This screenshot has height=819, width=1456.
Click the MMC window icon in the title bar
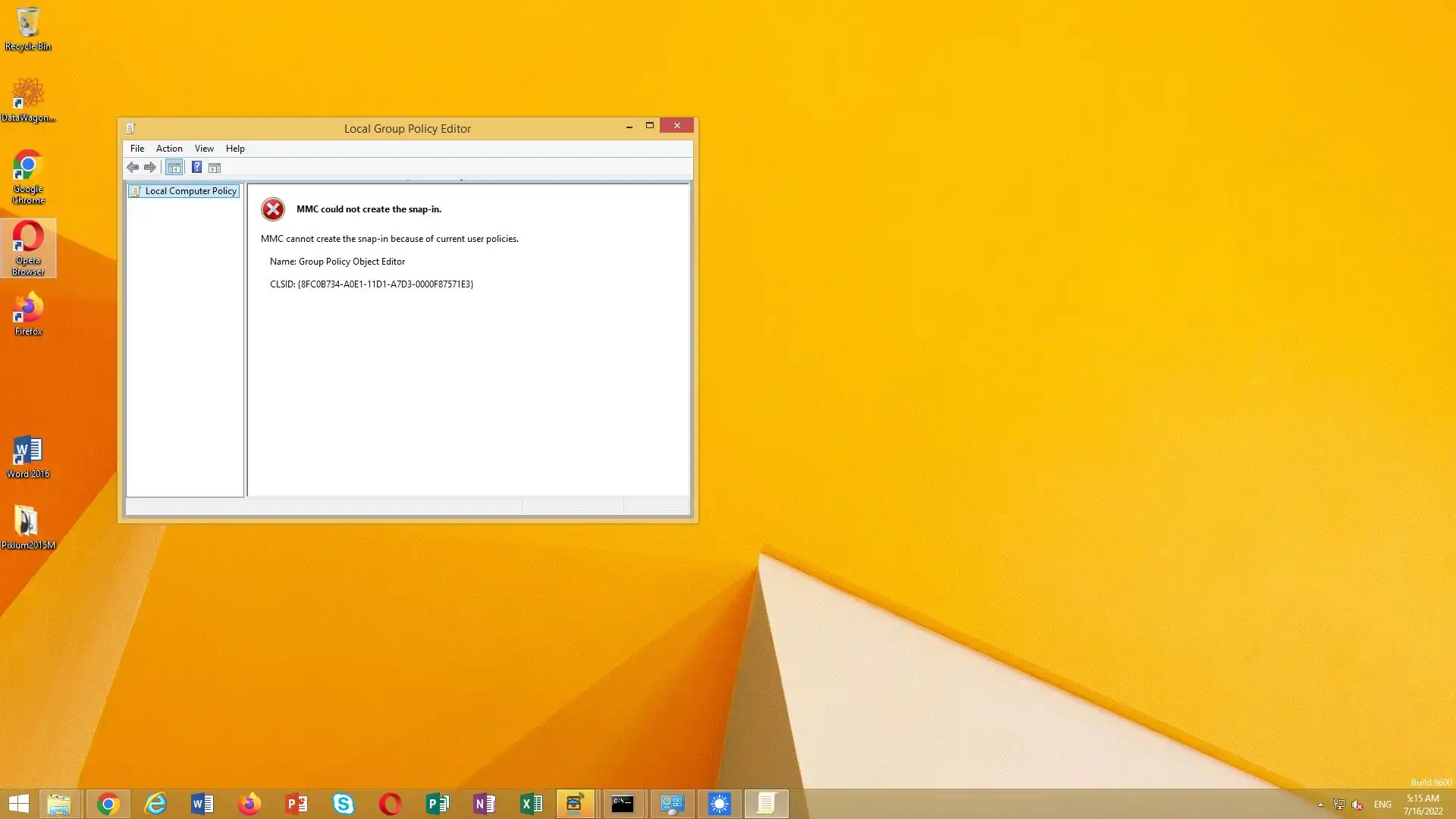pos(130,128)
